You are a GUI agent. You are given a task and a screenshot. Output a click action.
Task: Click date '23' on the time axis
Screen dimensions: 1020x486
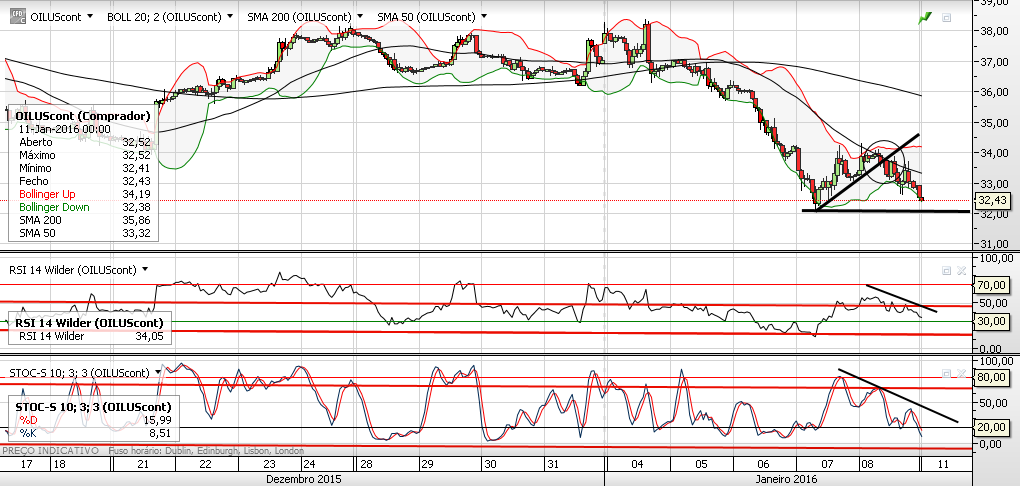click(269, 465)
